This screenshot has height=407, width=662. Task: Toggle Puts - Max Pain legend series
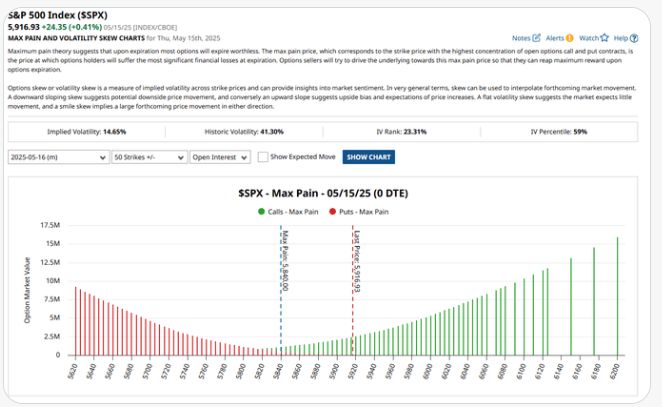(361, 211)
